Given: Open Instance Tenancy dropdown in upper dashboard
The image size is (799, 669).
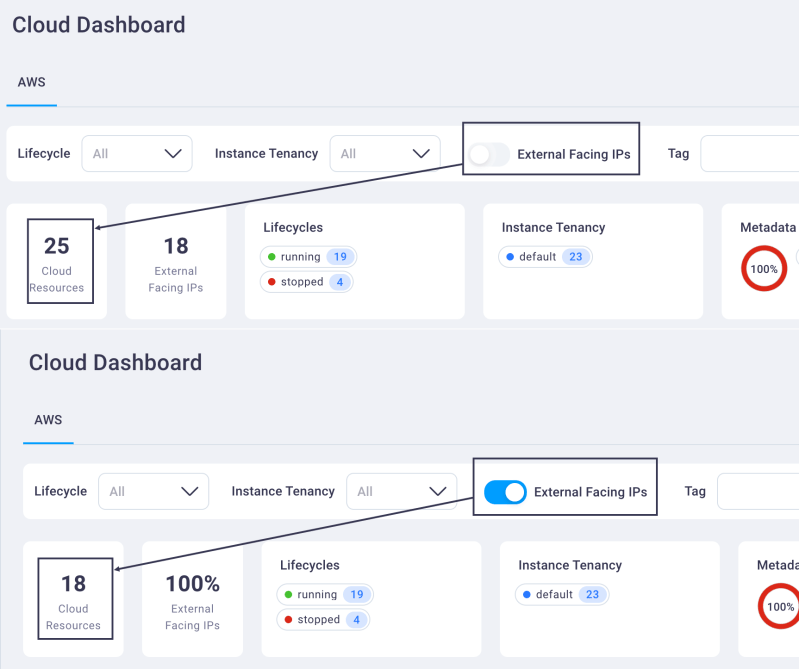Looking at the screenshot, I should pos(385,153).
